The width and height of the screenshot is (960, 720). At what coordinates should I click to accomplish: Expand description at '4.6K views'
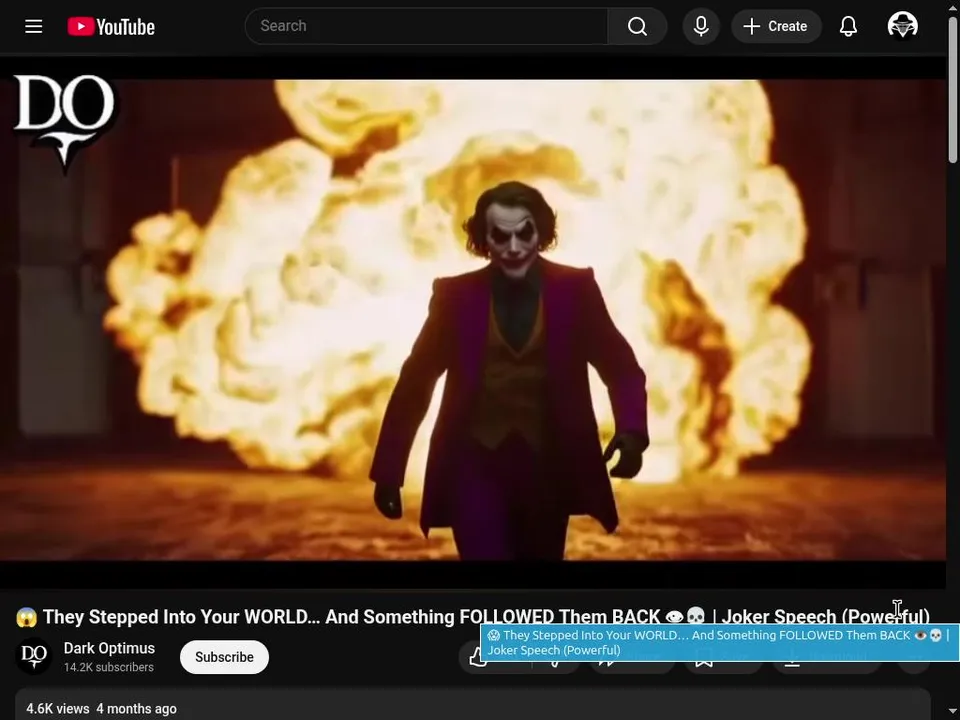tap(58, 708)
